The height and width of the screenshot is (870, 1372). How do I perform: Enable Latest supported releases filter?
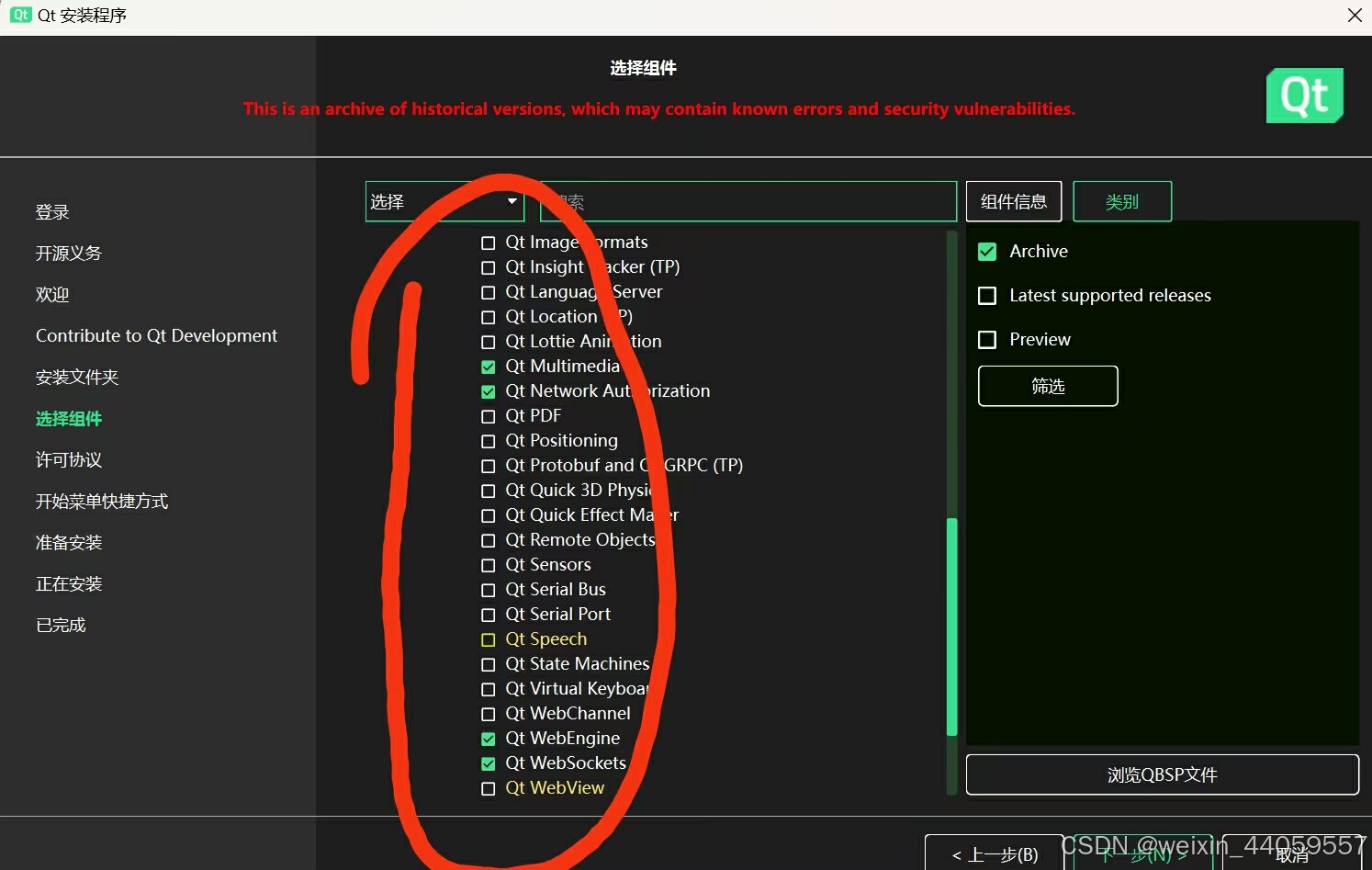click(986, 295)
